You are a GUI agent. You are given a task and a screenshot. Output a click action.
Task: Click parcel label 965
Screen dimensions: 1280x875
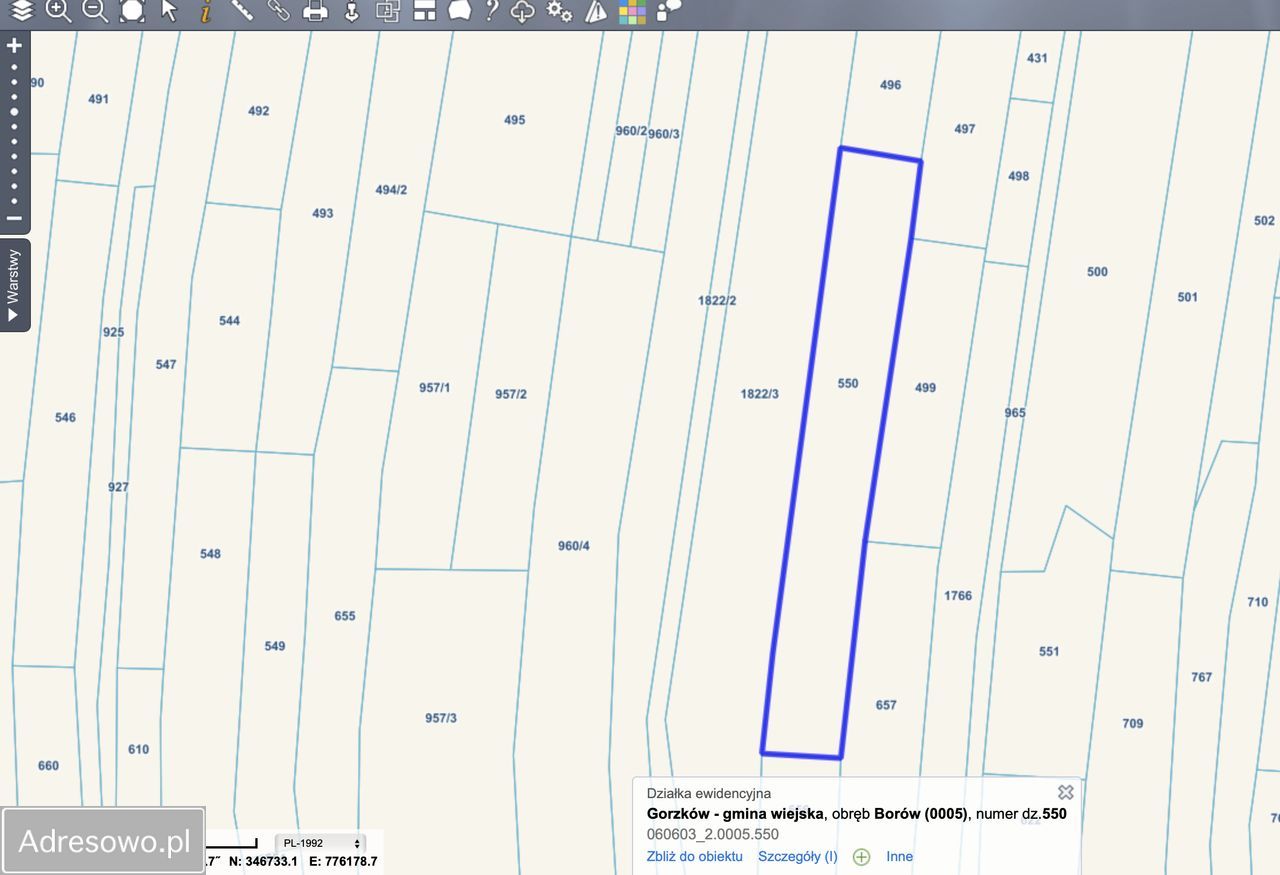(x=1015, y=413)
